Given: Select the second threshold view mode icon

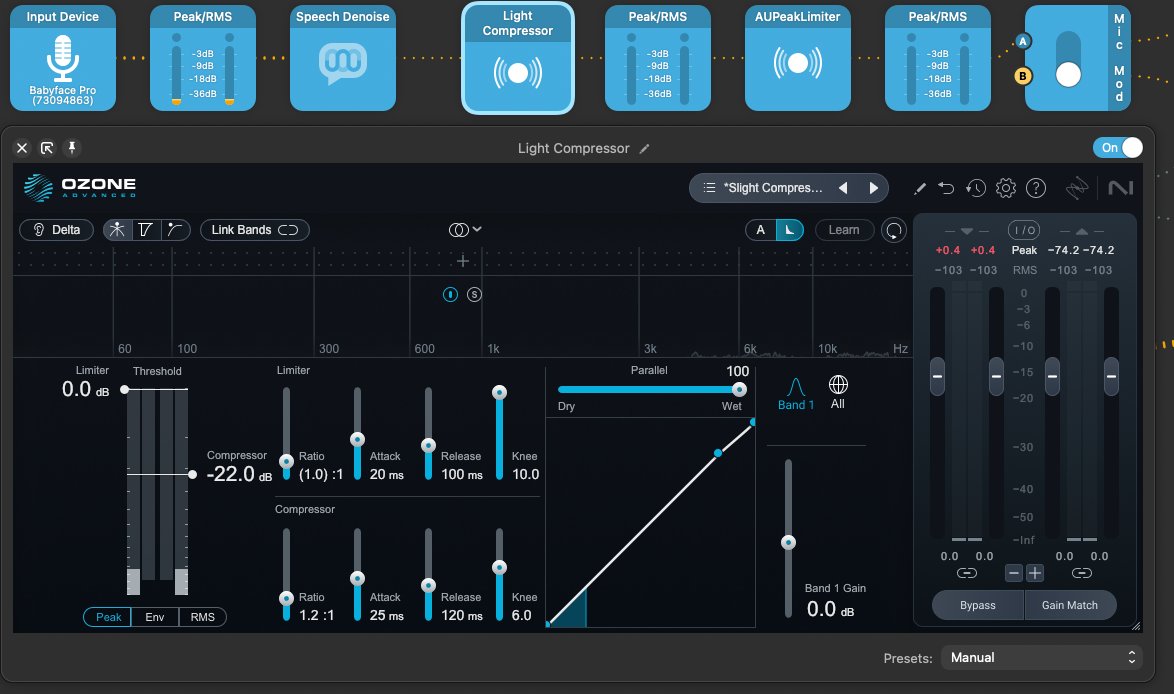Looking at the screenshot, I should pyautogui.click(x=146, y=230).
